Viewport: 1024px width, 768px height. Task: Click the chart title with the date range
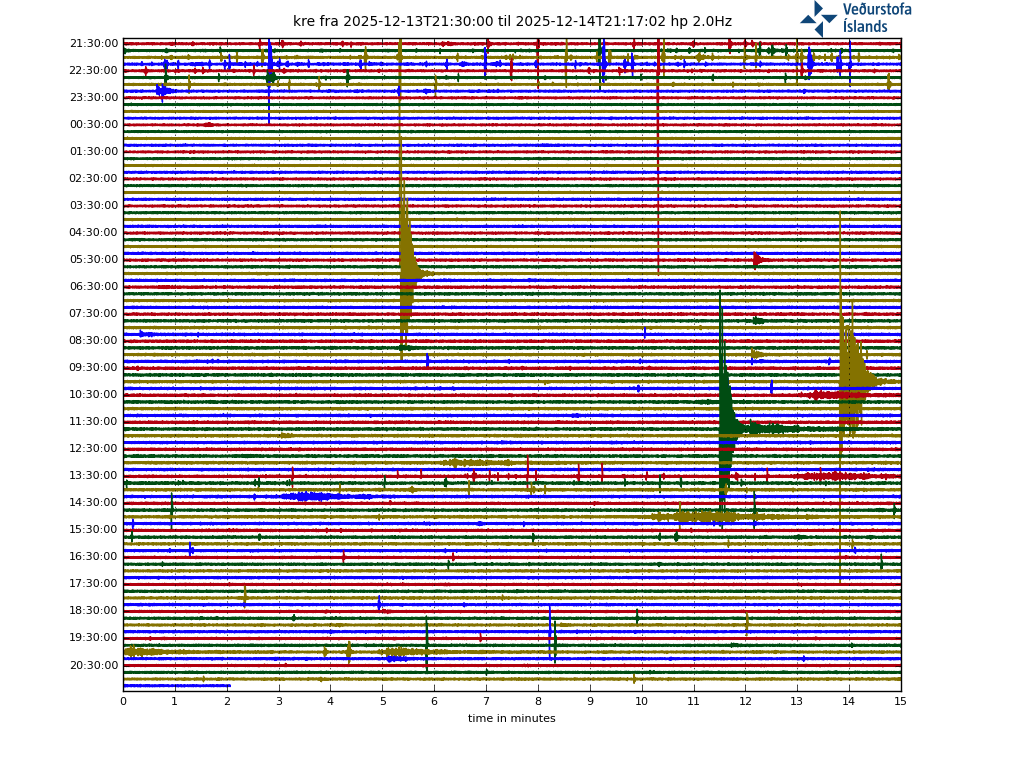[x=512, y=21]
